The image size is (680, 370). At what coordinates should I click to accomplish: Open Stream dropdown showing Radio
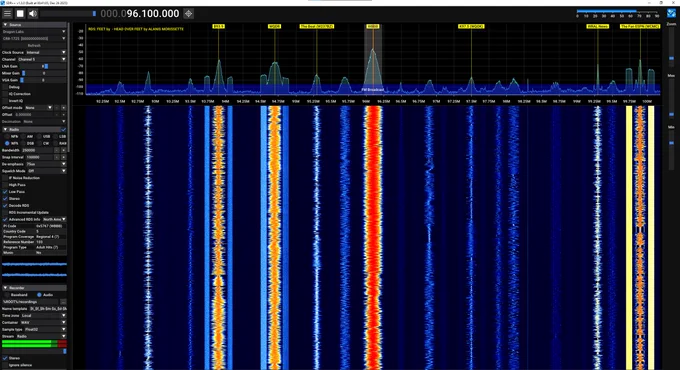41,336
